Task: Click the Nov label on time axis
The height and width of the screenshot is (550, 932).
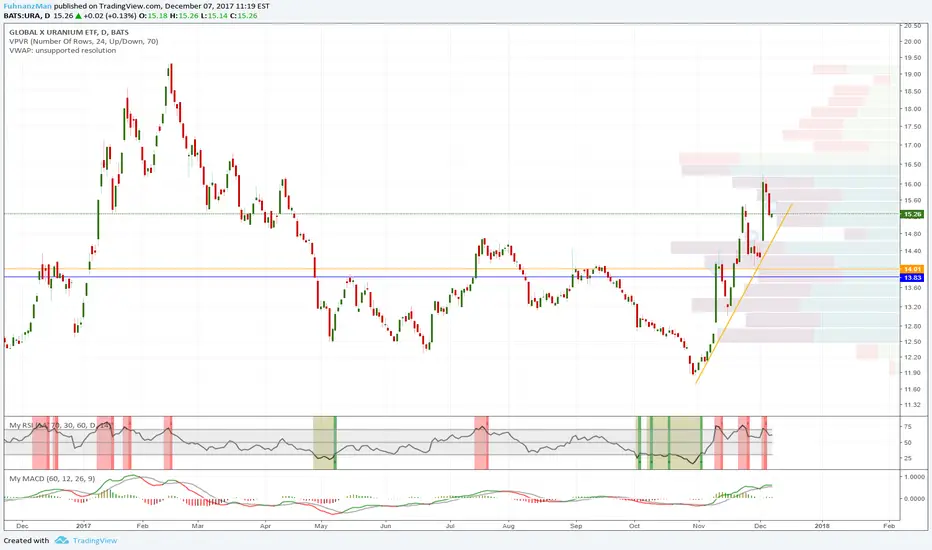Action: coord(698,526)
